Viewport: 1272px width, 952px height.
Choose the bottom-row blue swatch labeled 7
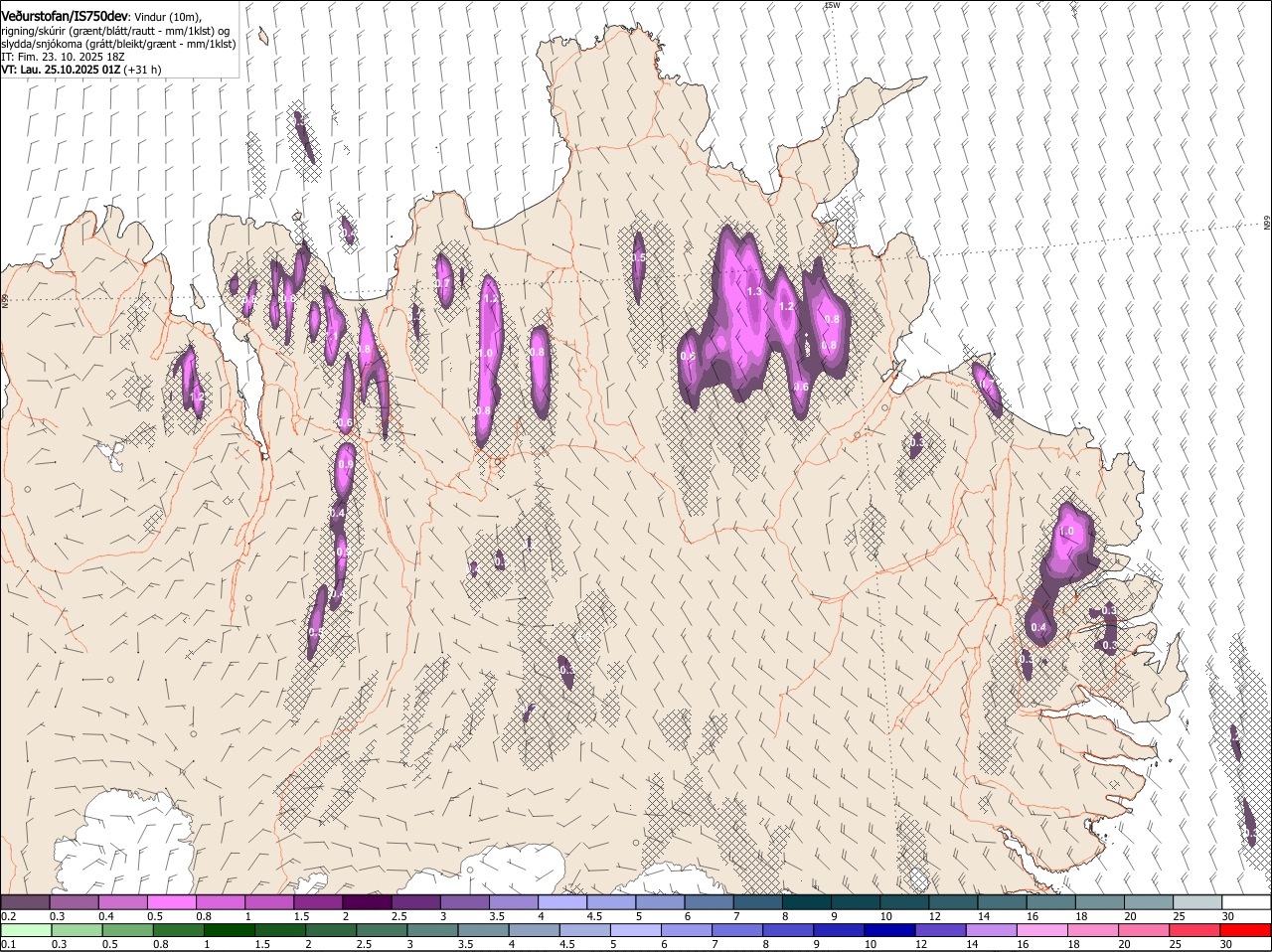point(737,930)
